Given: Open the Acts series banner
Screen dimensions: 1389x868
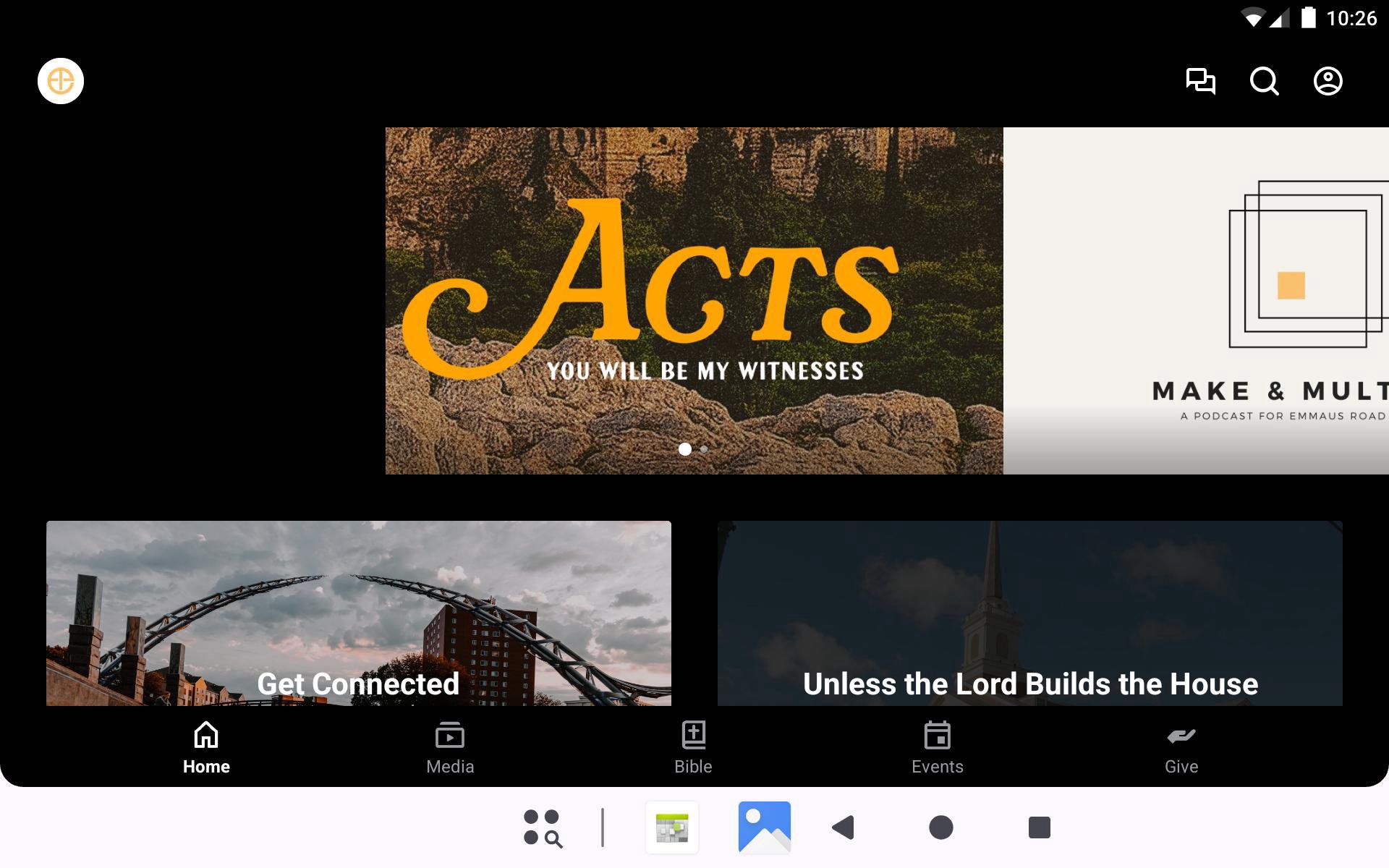Looking at the screenshot, I should [x=693, y=300].
